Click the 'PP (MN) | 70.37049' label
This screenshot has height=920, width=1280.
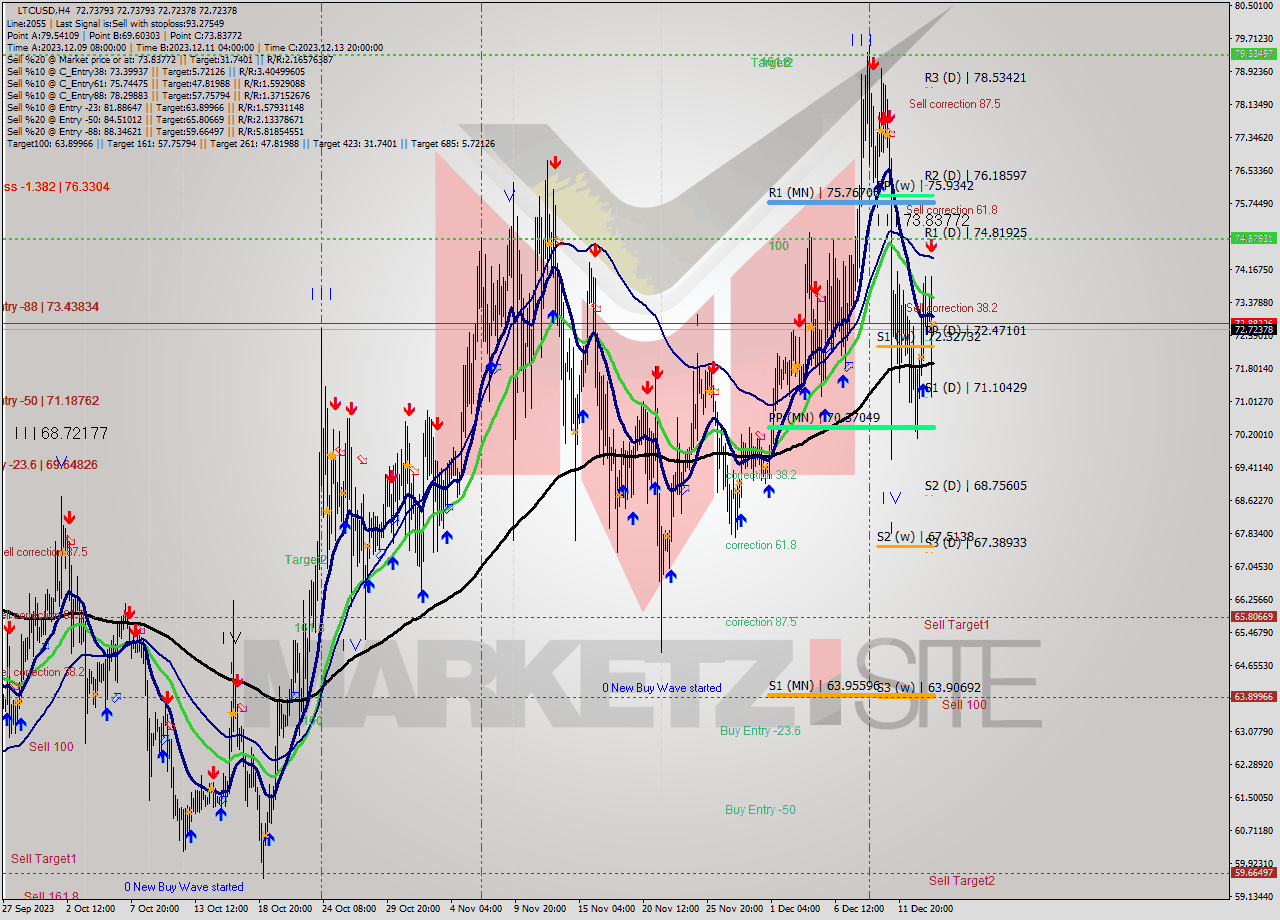click(x=824, y=417)
